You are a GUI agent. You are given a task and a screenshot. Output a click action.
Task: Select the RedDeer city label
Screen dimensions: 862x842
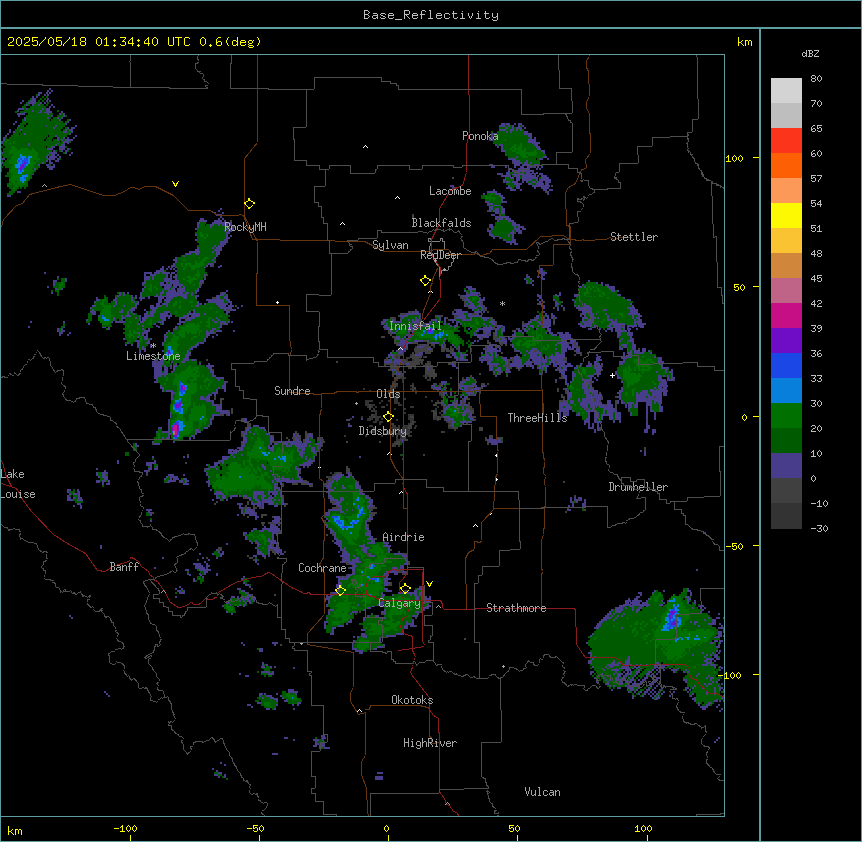pos(440,255)
